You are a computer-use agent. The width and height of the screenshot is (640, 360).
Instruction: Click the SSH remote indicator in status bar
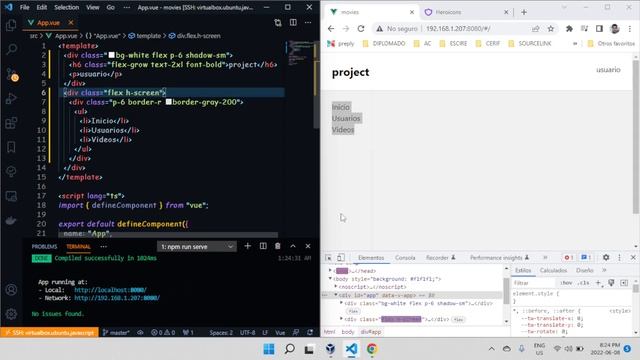[49, 333]
